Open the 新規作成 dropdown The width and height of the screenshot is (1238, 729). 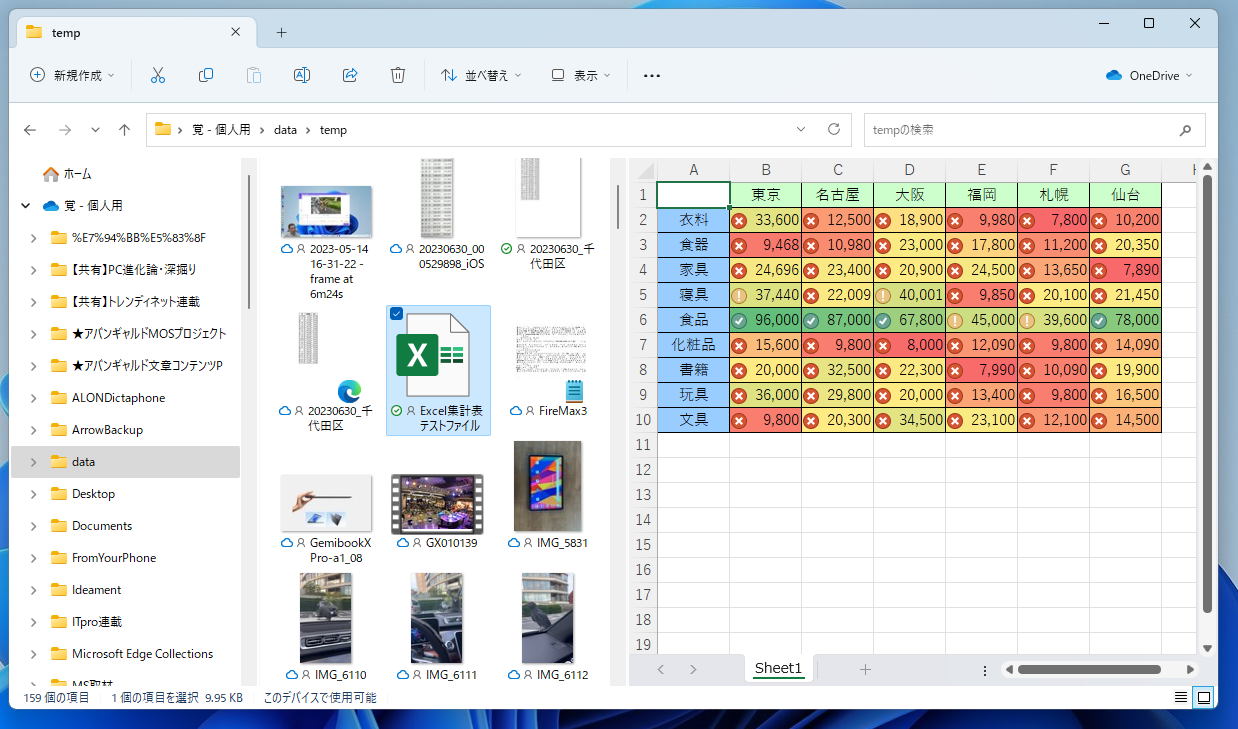(x=72, y=75)
